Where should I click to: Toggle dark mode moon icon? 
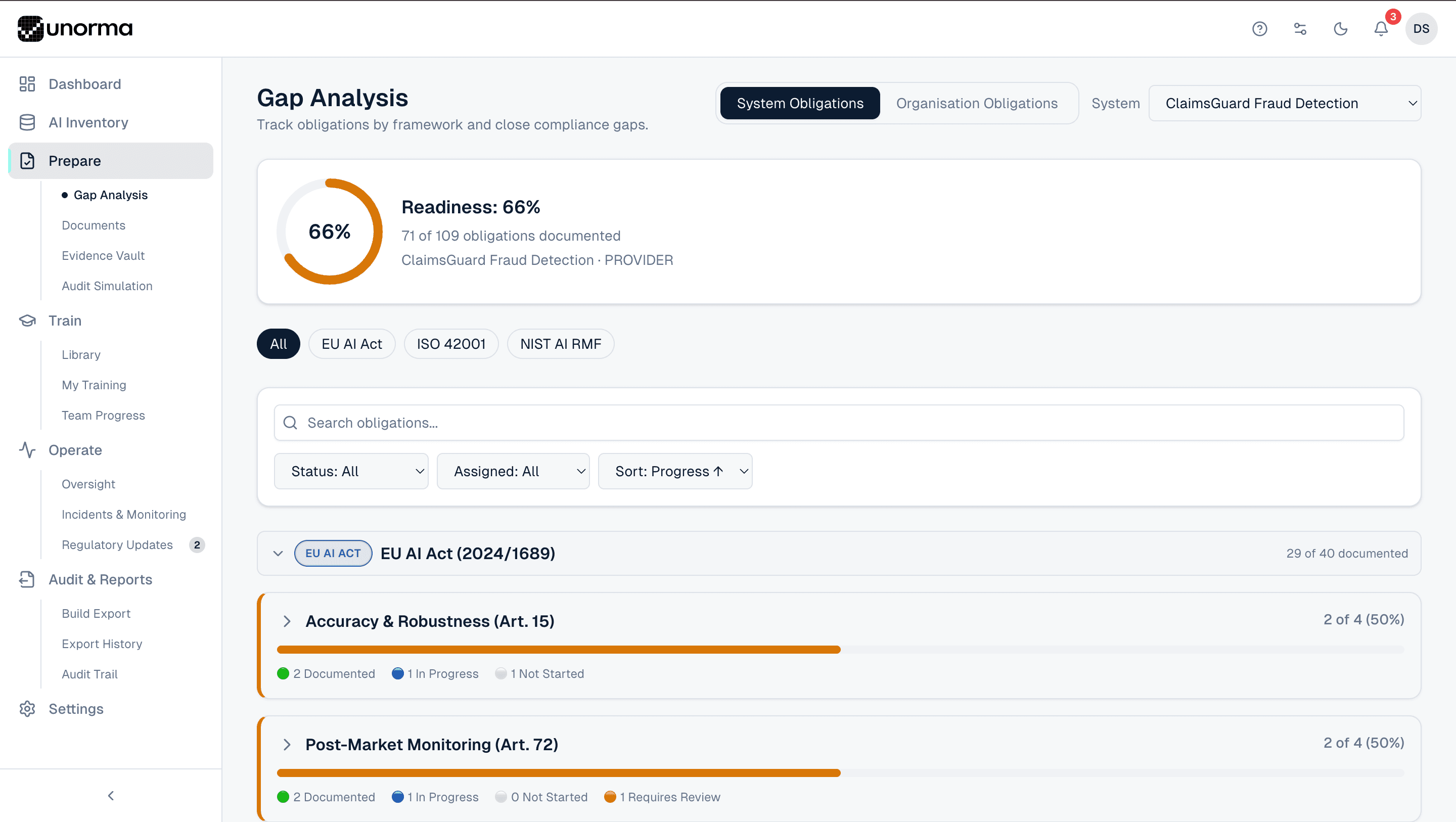point(1341,29)
